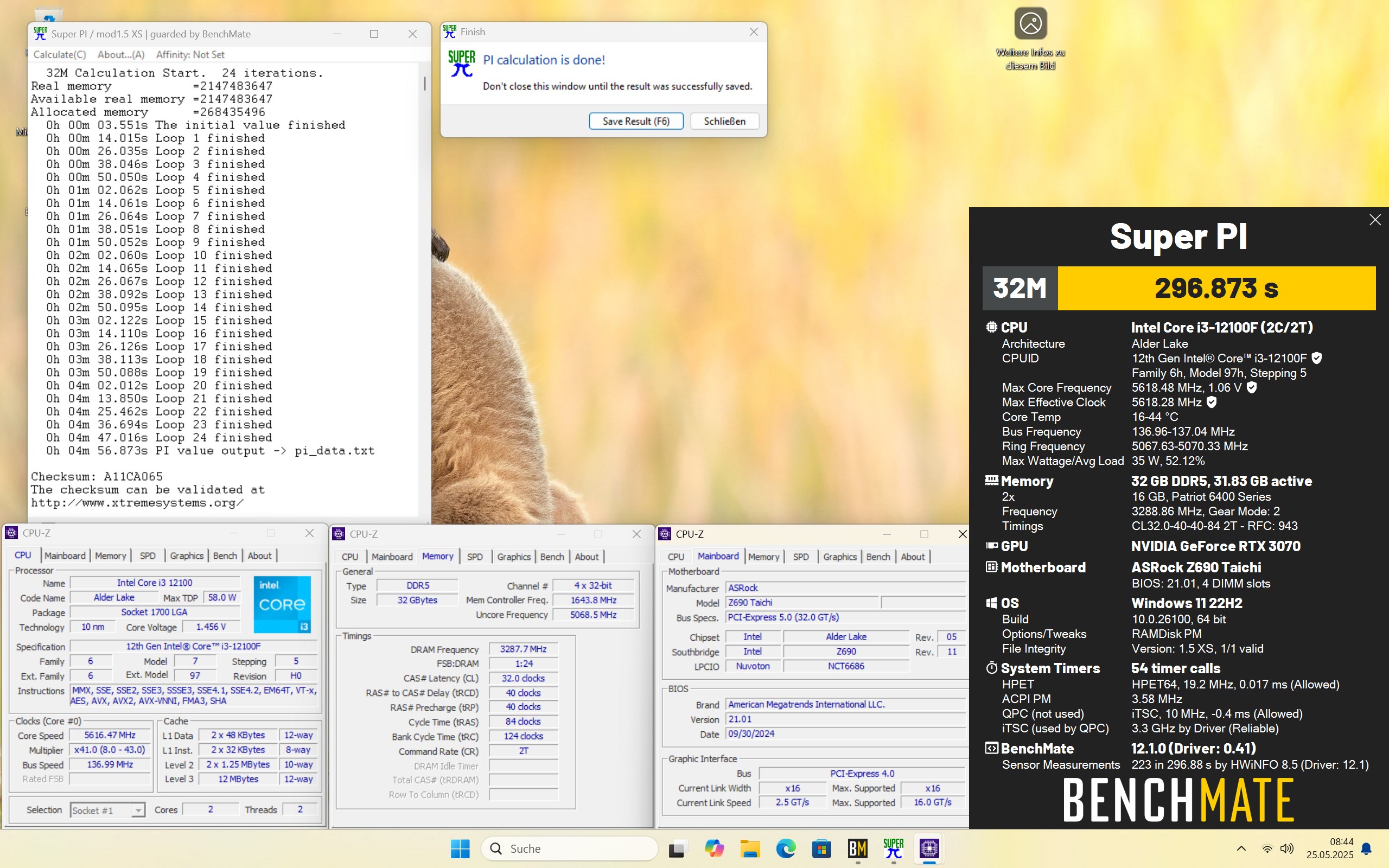Open Microsoft Edge from the taskbar
Image resolution: width=1389 pixels, height=868 pixels.
[x=786, y=848]
